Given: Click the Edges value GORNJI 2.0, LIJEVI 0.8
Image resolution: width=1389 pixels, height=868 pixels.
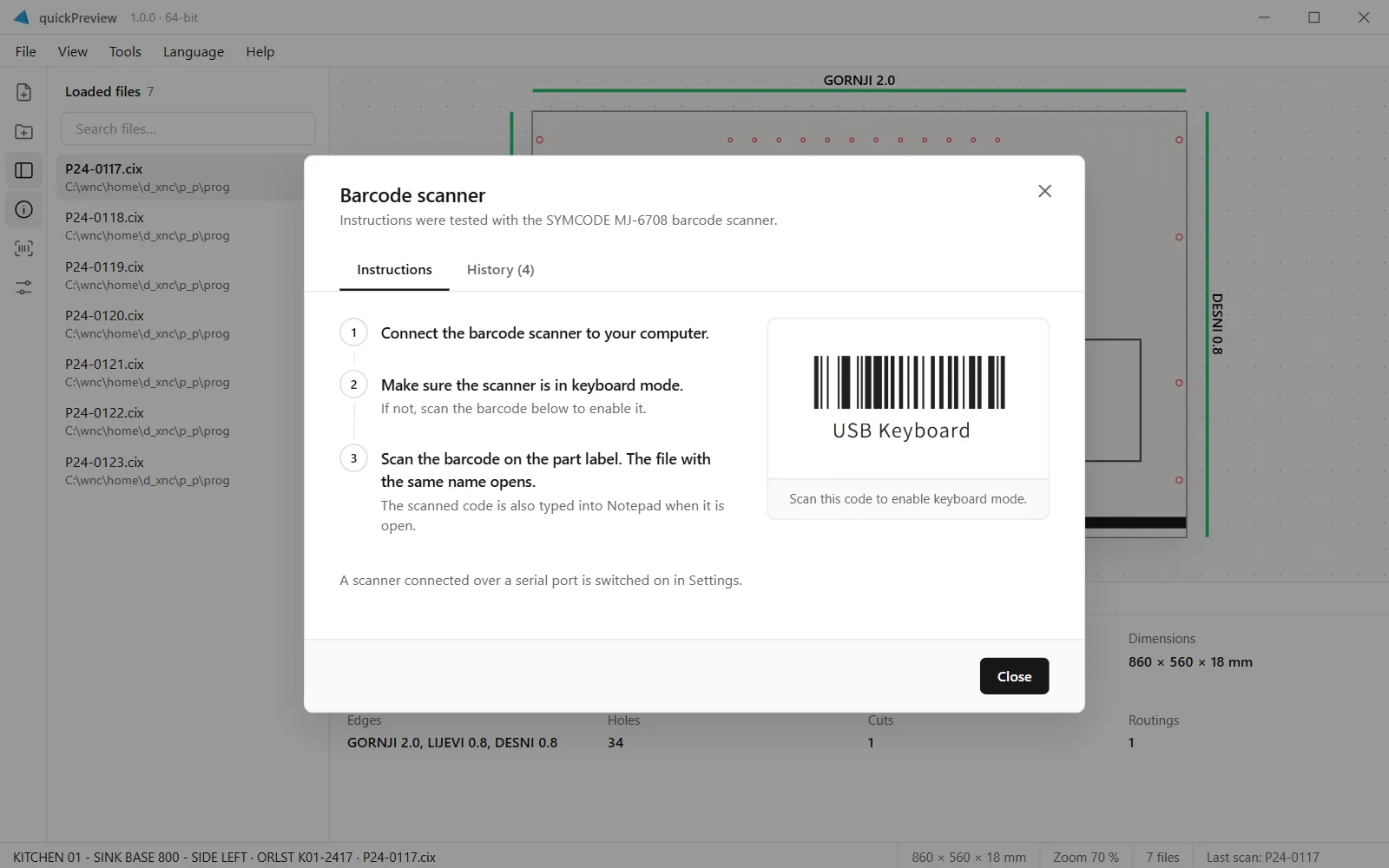Looking at the screenshot, I should [452, 742].
